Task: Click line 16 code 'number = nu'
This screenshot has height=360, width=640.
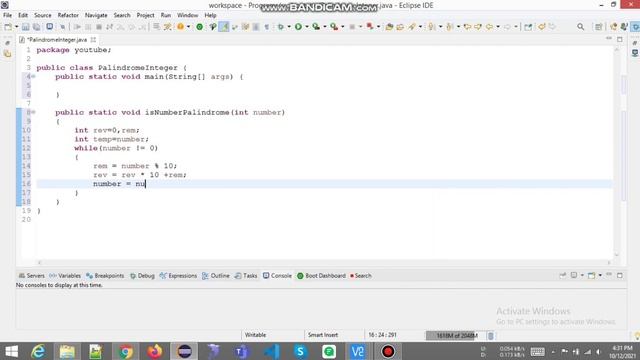Action: (119, 184)
